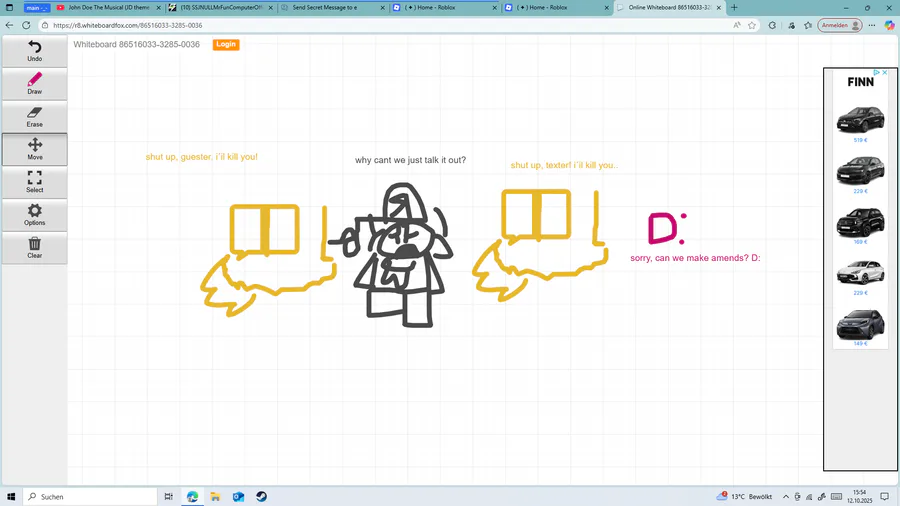Open Steam from the taskbar

click(x=261, y=496)
